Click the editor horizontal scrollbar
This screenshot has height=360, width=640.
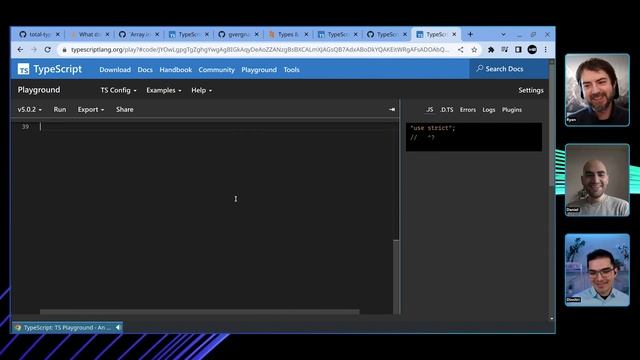click(200, 312)
